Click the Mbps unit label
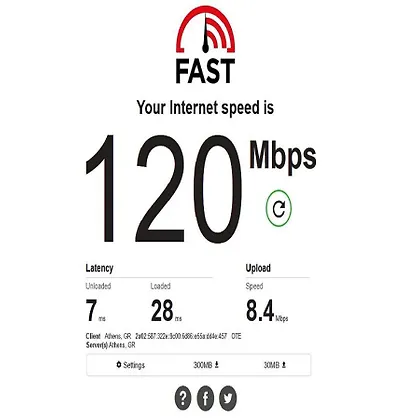The image size is (420, 420). click(283, 156)
